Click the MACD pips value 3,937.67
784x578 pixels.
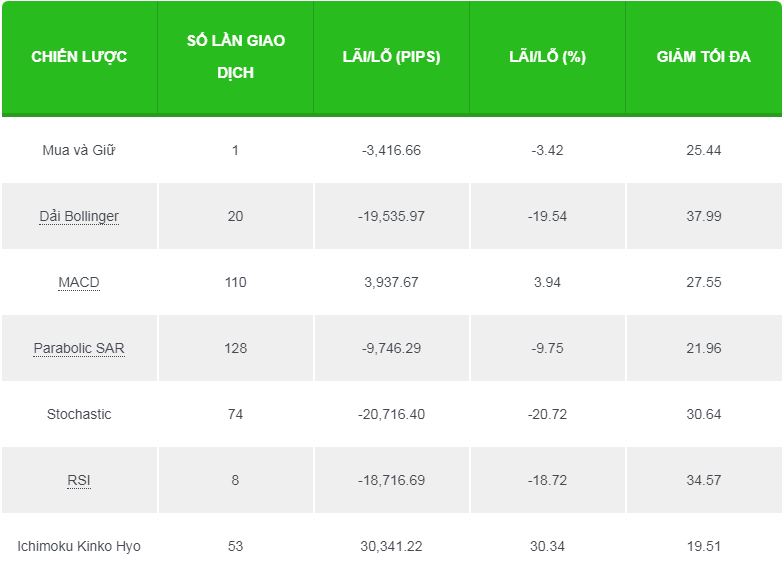click(x=391, y=282)
